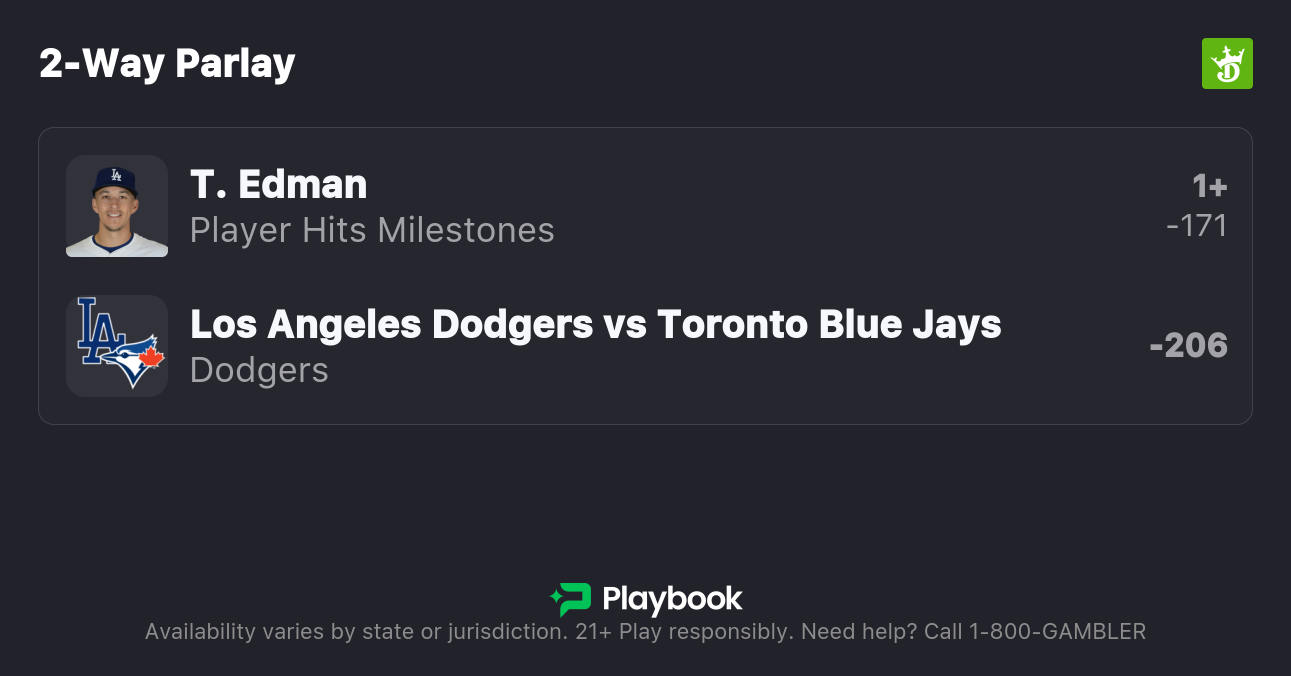Open the T. Edman player name
The image size is (1291, 676).
(278, 184)
